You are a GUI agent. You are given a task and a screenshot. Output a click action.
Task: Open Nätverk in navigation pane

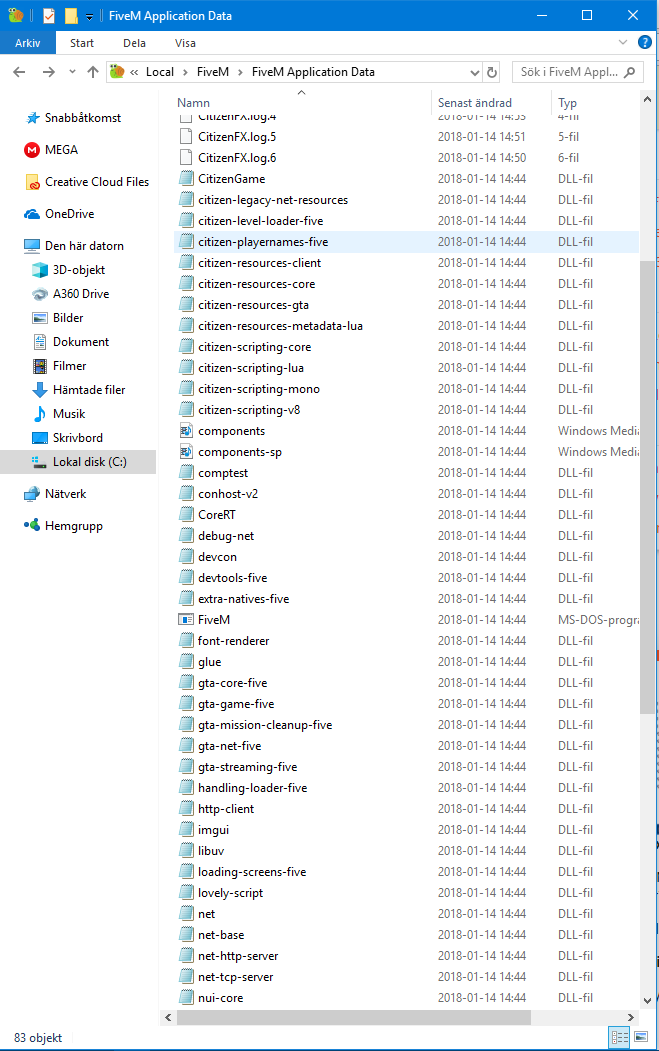click(x=55, y=494)
